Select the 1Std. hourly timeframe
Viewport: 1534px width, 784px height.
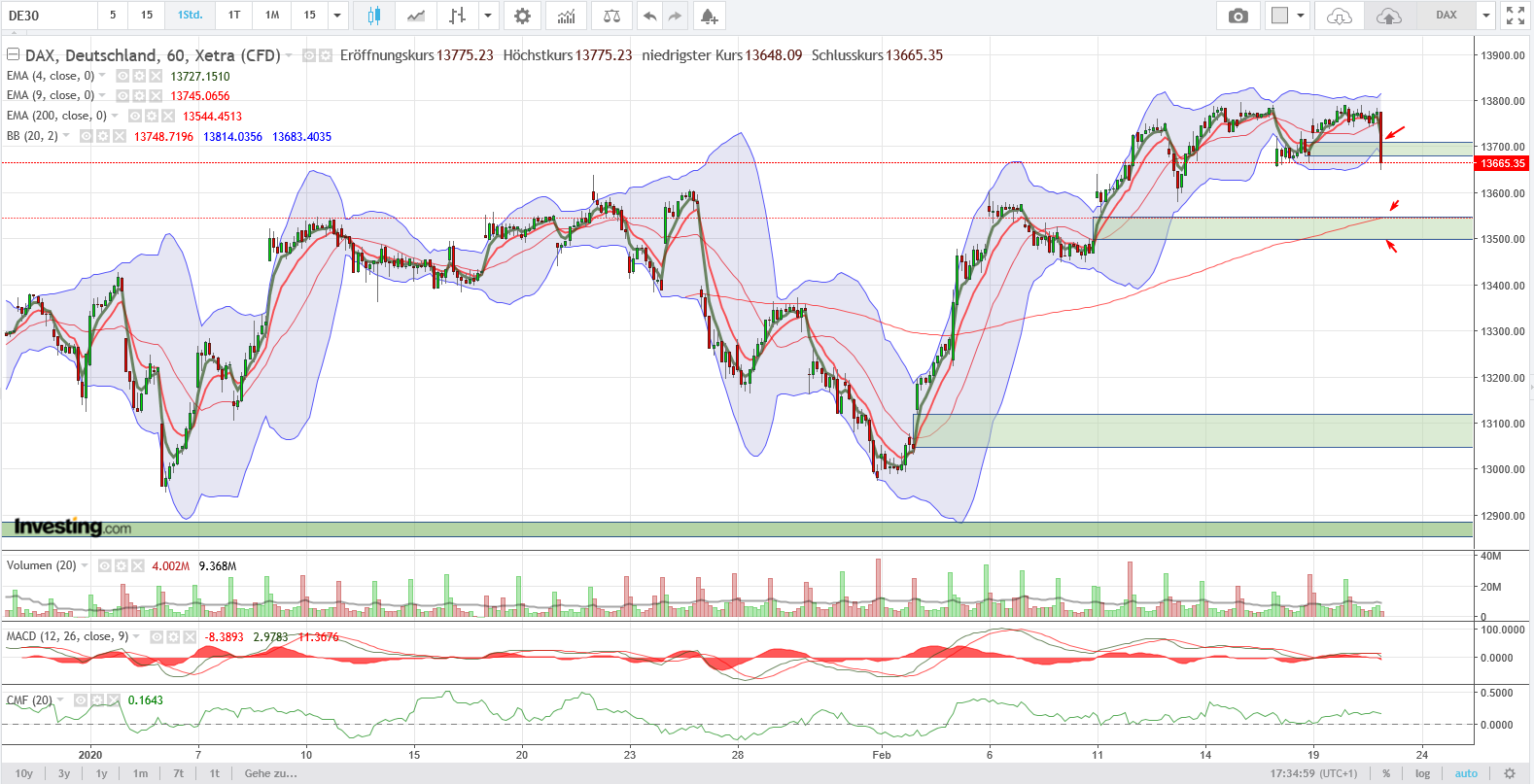(x=191, y=16)
